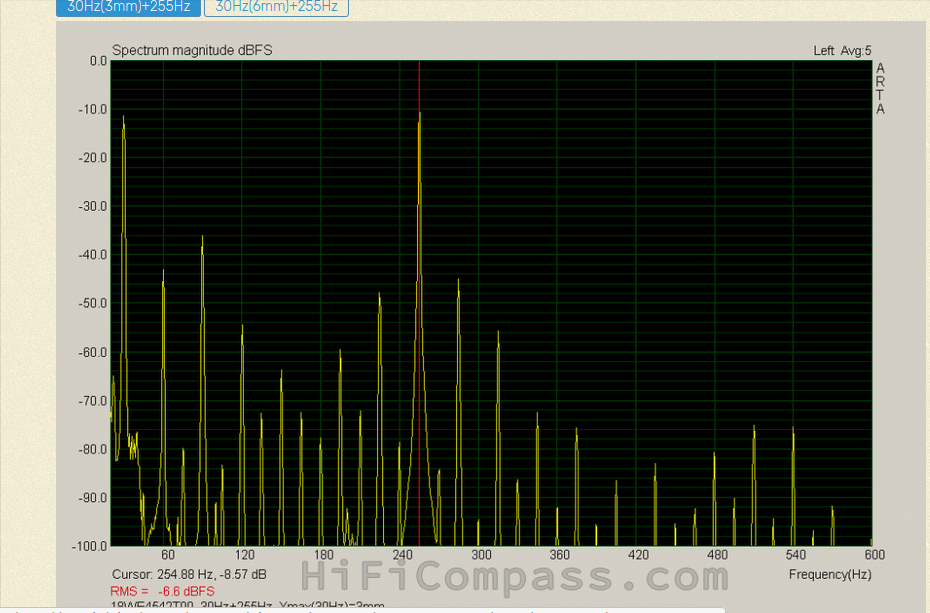930x613 pixels.
Task: Switch to the 30Hz(6mm)+255Hz tab
Action: tap(276, 8)
